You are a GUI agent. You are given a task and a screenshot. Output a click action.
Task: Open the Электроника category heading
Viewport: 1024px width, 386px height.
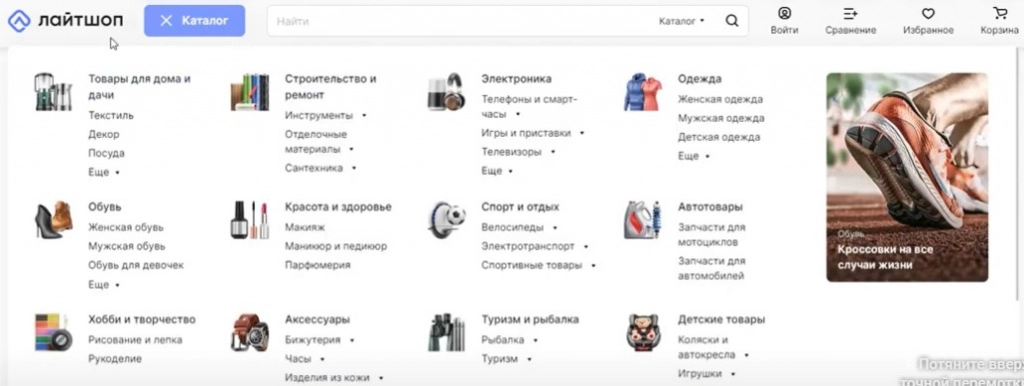pyautogui.click(x=516, y=78)
